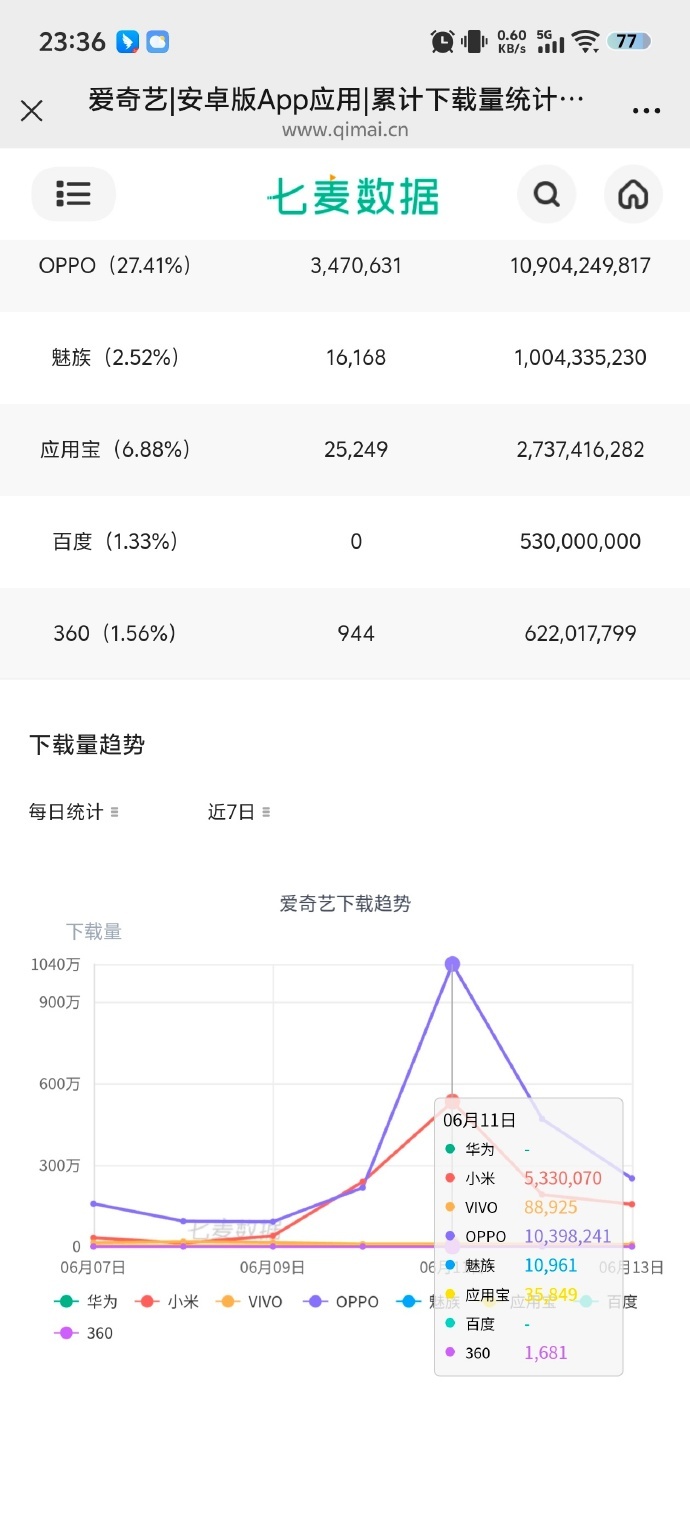Image resolution: width=690 pixels, height=1533 pixels.
Task: Tap the 360（1.56%）row label
Action: coord(115,634)
